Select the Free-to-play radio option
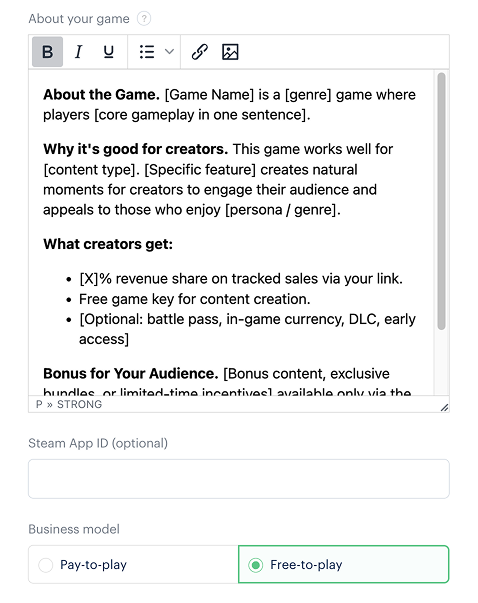Screen dimensions: 478x603 click(344, 565)
